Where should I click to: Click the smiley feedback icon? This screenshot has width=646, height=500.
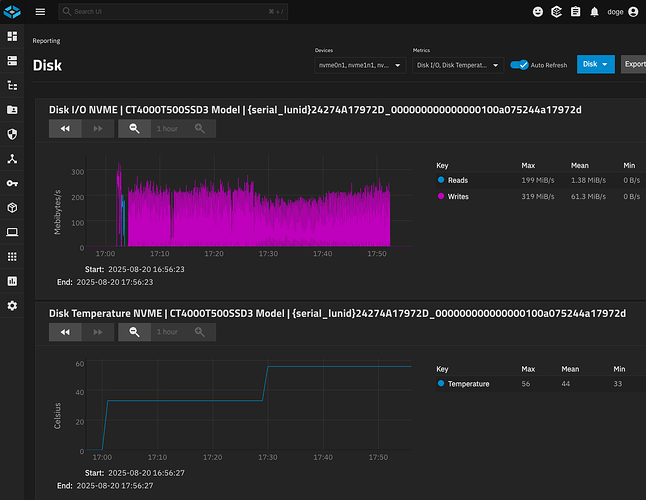pos(538,12)
